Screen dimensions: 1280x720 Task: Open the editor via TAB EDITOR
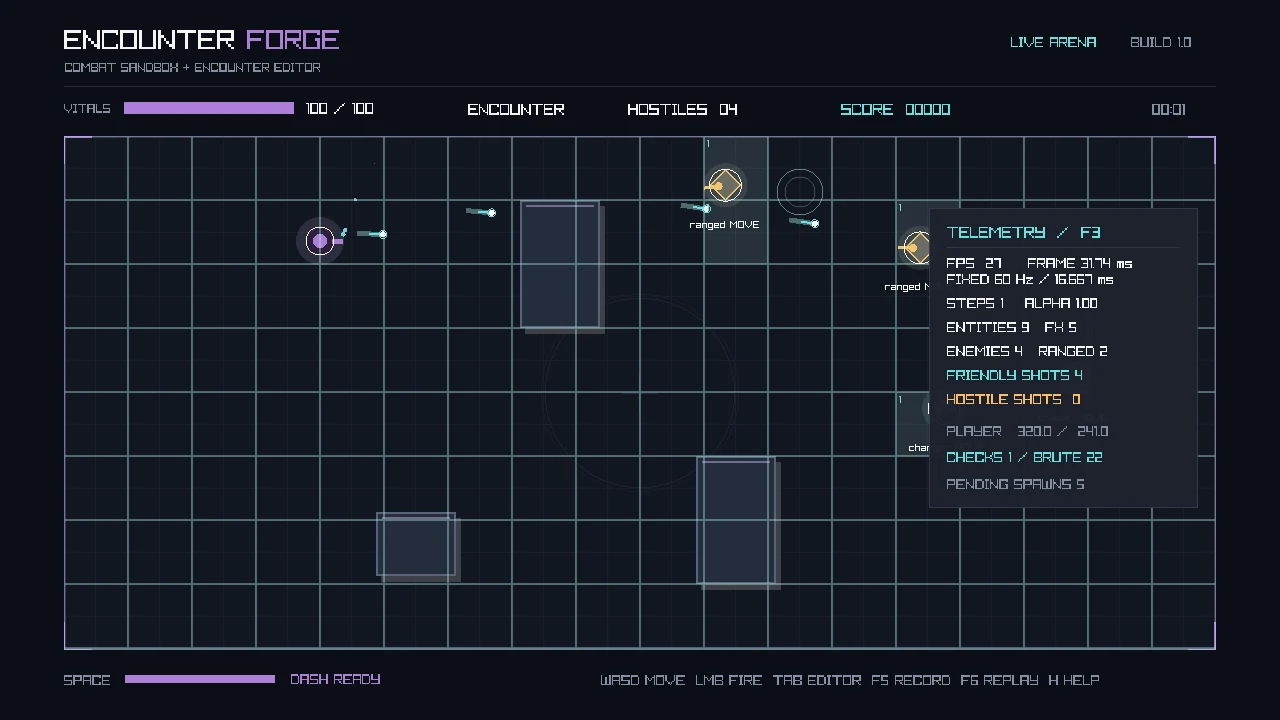(x=817, y=680)
